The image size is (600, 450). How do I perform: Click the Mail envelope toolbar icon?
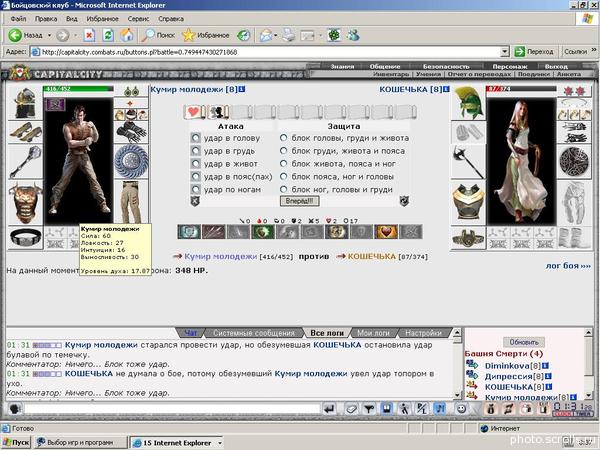[x=266, y=36]
